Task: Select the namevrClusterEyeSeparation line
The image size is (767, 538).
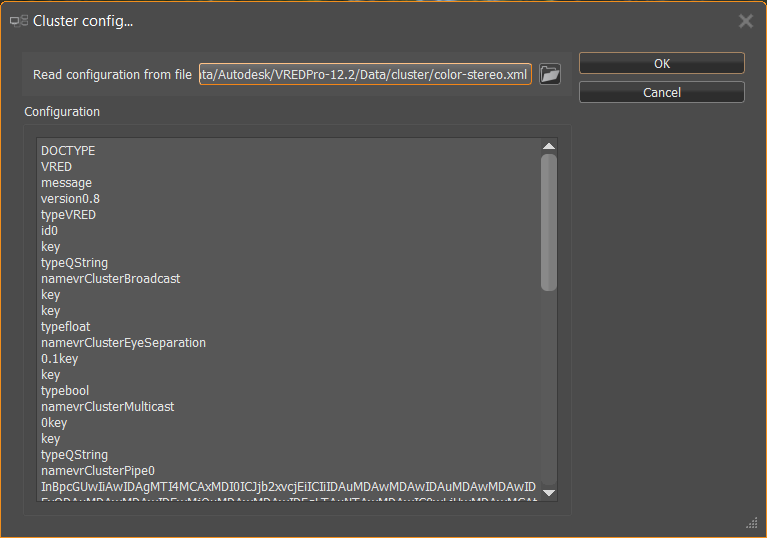Action: pos(123,343)
